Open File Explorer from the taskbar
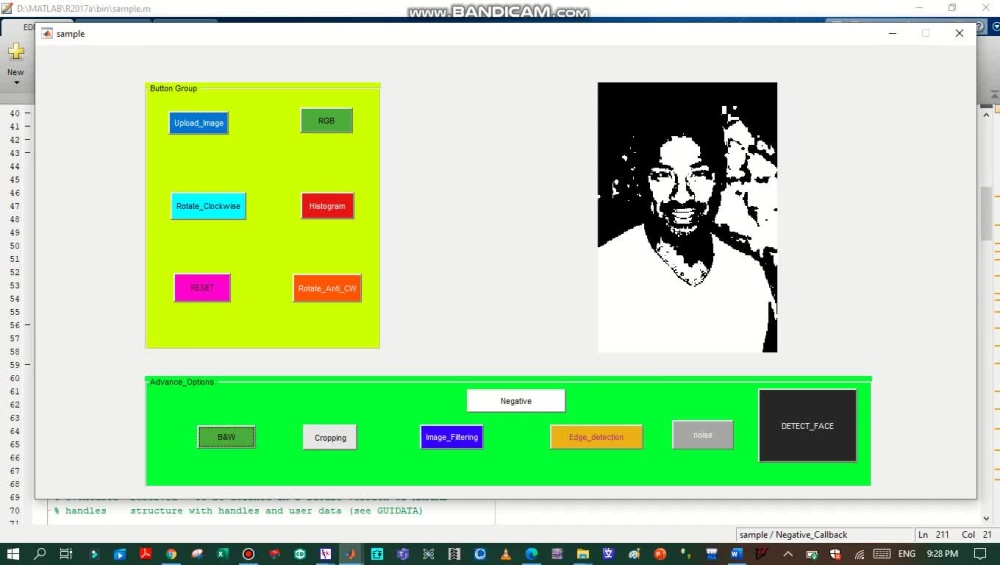This screenshot has width=1000, height=565. [x=583, y=554]
